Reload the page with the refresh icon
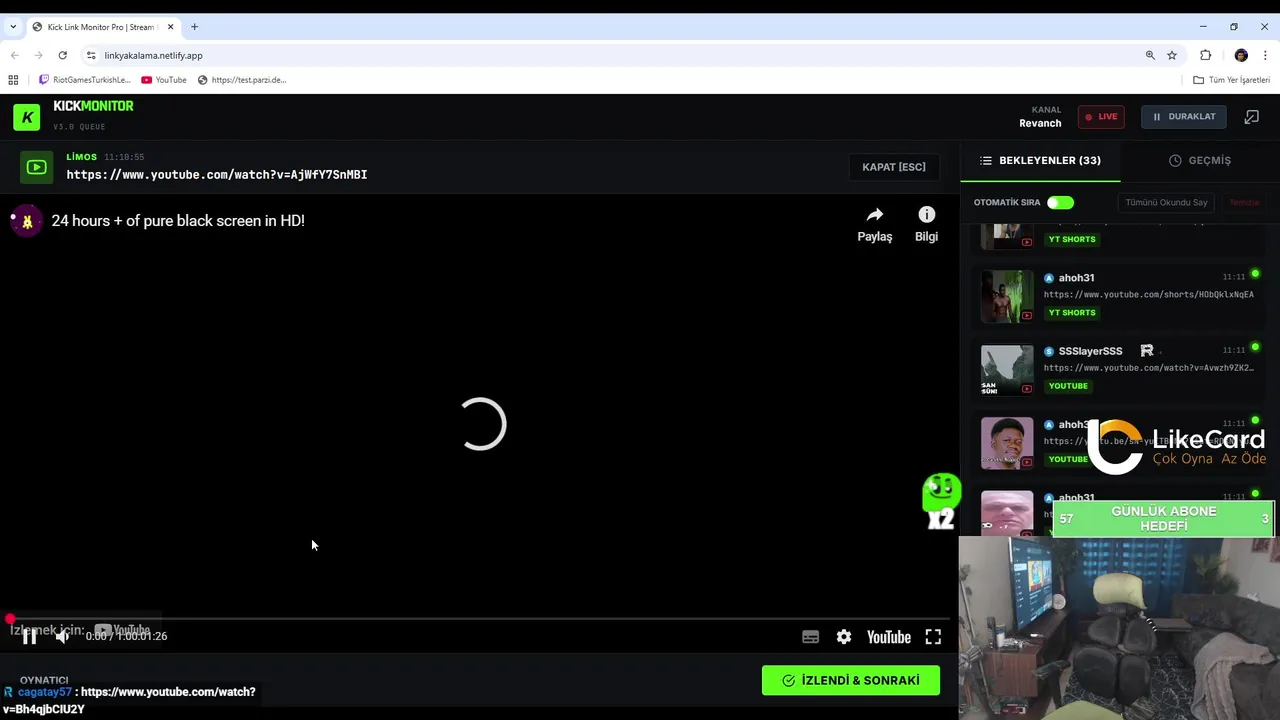1280x720 pixels. [x=62, y=56]
